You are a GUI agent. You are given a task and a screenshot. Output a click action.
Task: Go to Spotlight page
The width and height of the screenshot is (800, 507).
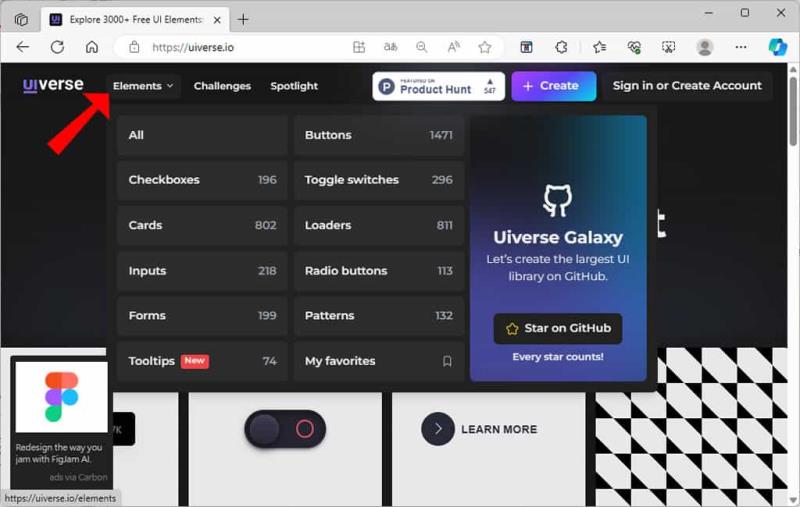(x=294, y=86)
